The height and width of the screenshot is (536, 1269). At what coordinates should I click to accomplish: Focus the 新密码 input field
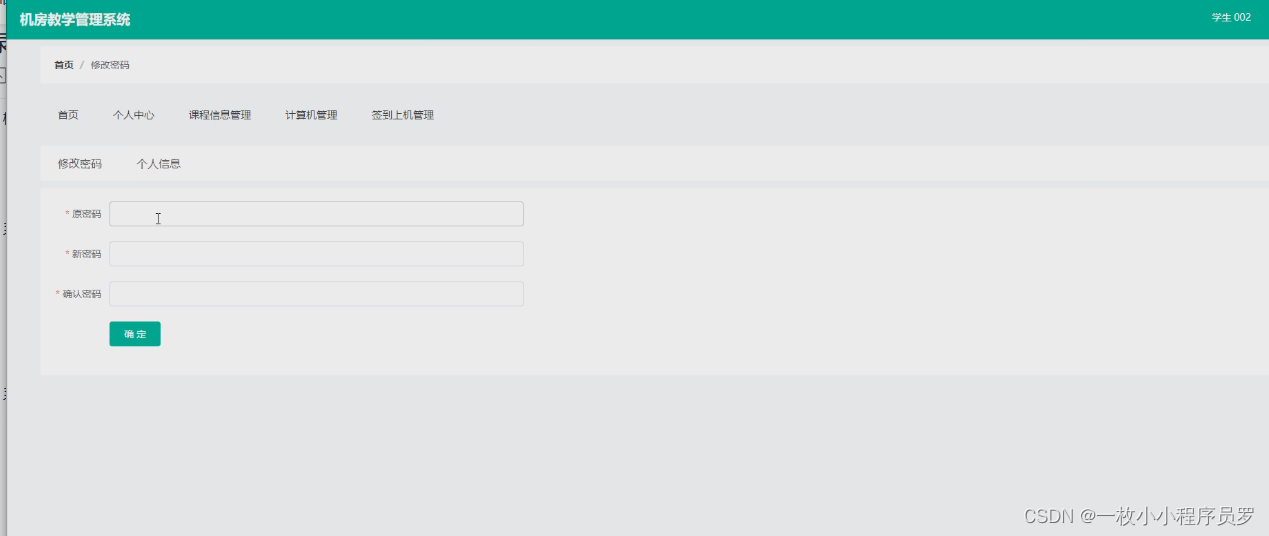(316, 254)
